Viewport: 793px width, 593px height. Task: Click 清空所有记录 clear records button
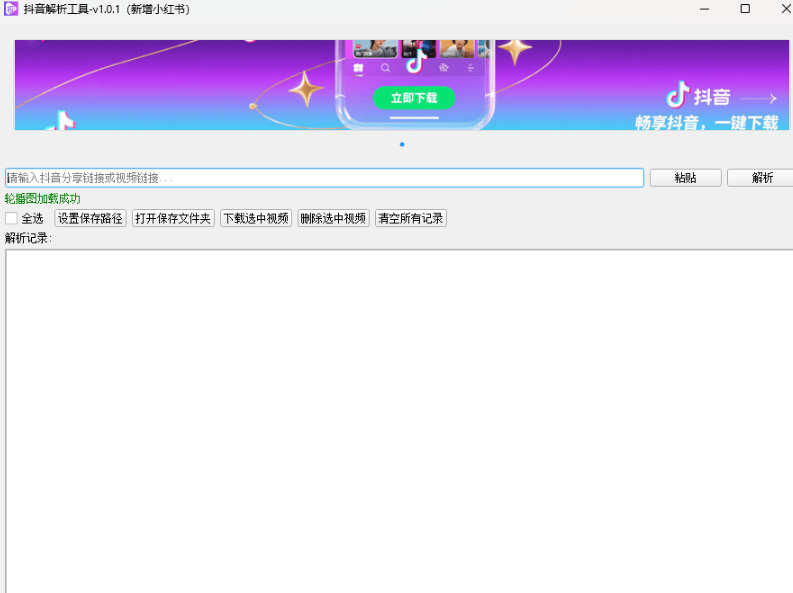tap(411, 218)
